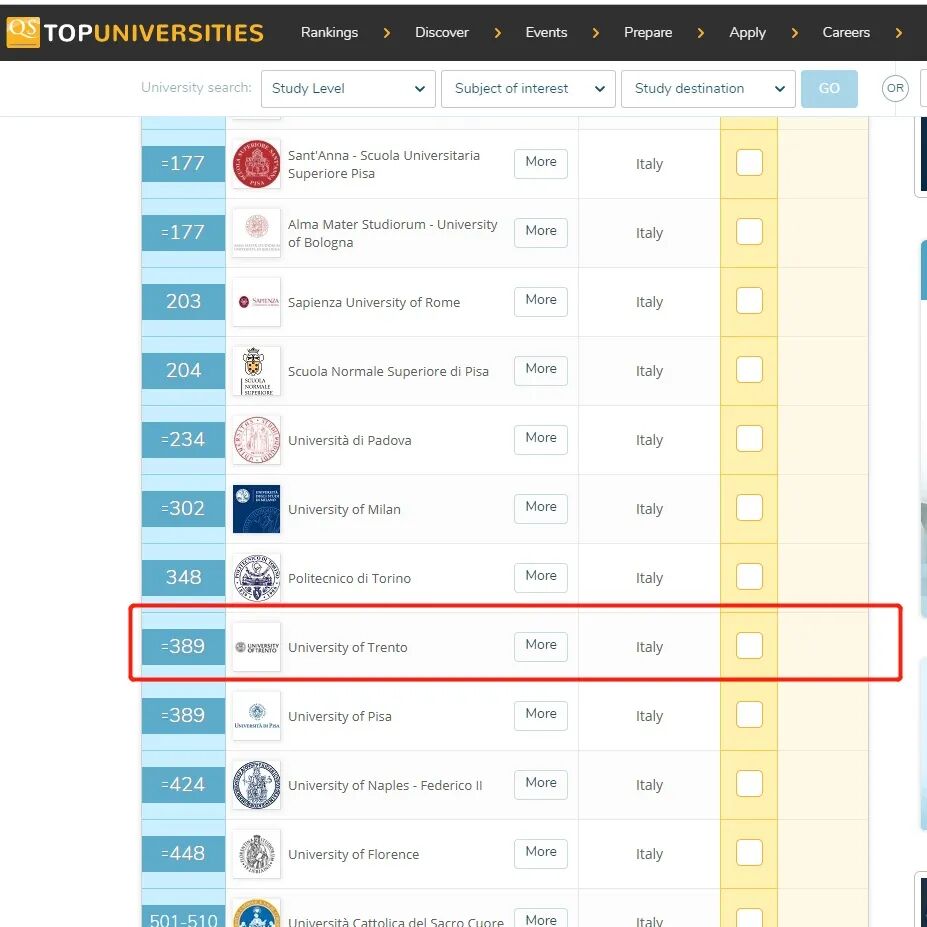This screenshot has width=927, height=927.
Task: Open University of Florence logo
Action: click(256, 854)
